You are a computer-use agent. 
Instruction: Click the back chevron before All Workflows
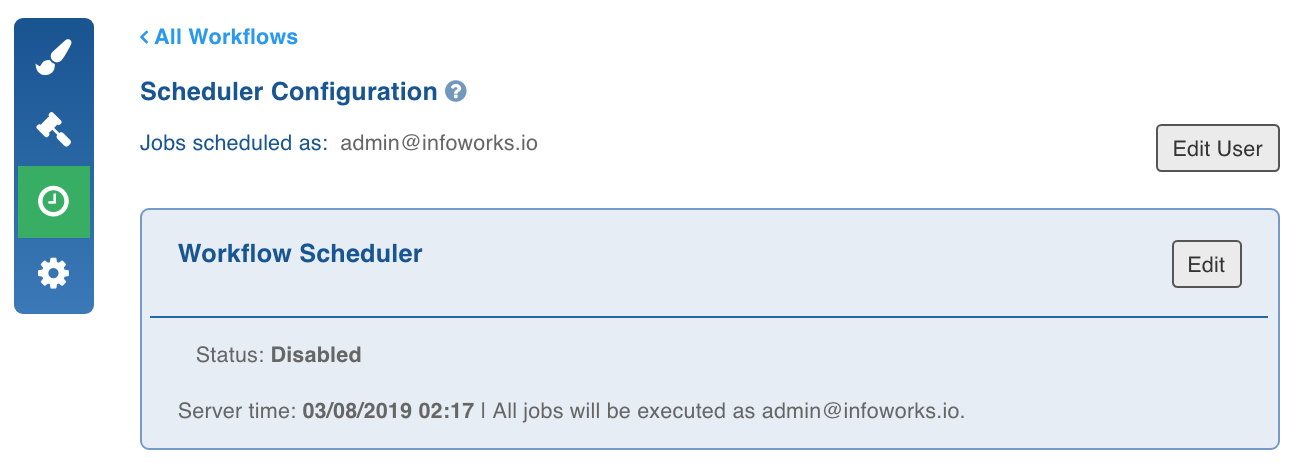point(145,37)
